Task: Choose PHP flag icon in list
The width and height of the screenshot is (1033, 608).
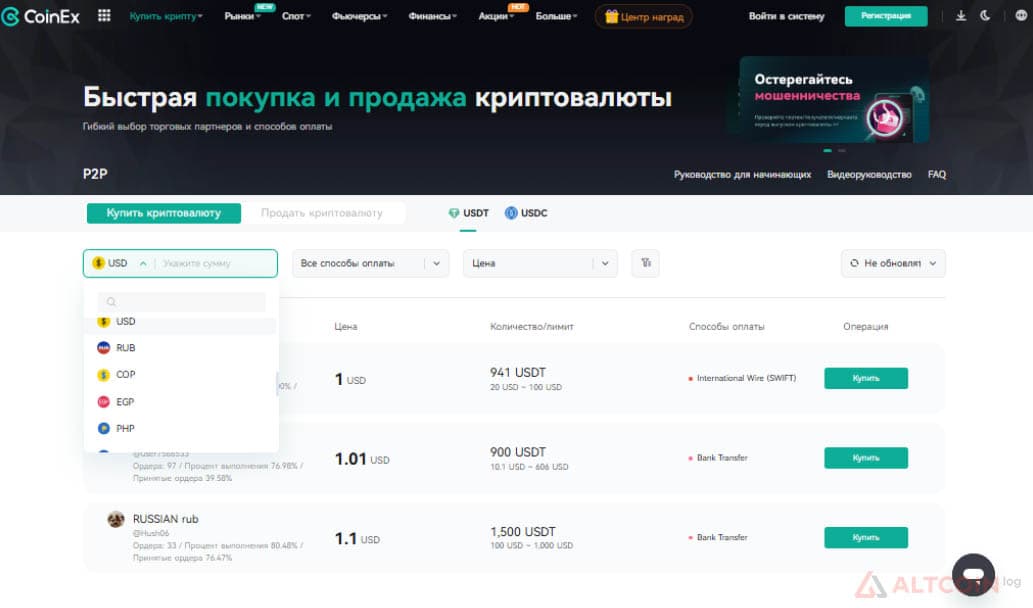Action: [103, 428]
